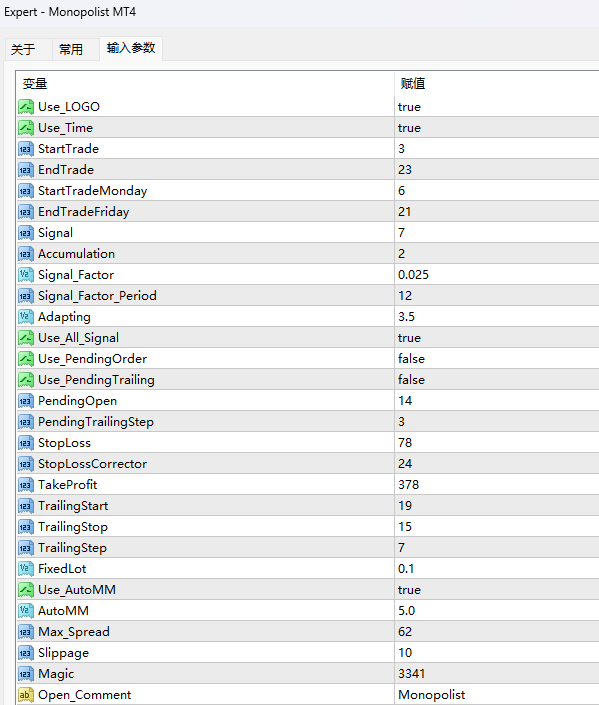This screenshot has height=705, width=599.
Task: Click the FixedLot double type icon
Action: pos(26,569)
